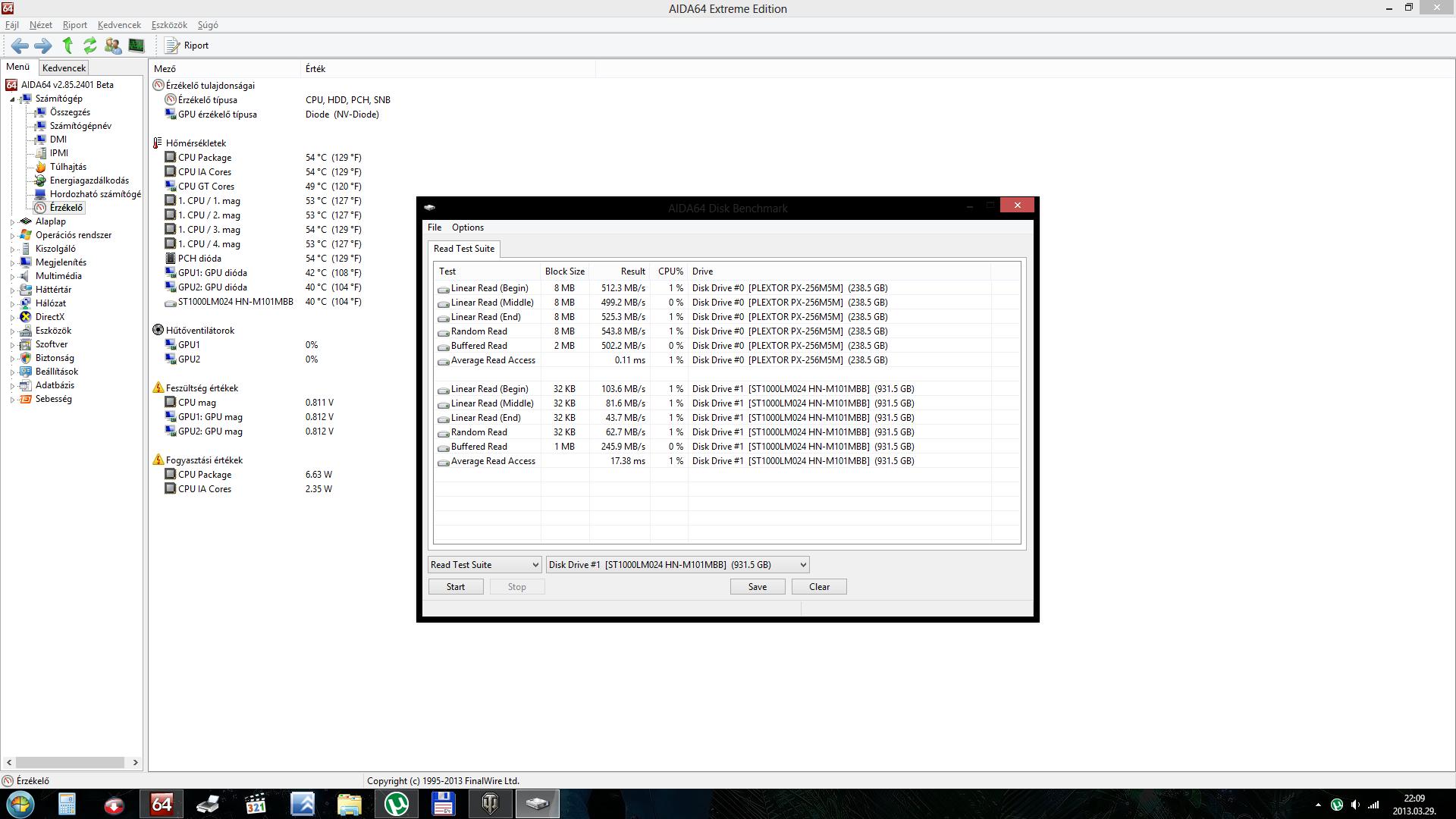Expand the Multimédia tree node

(12, 277)
